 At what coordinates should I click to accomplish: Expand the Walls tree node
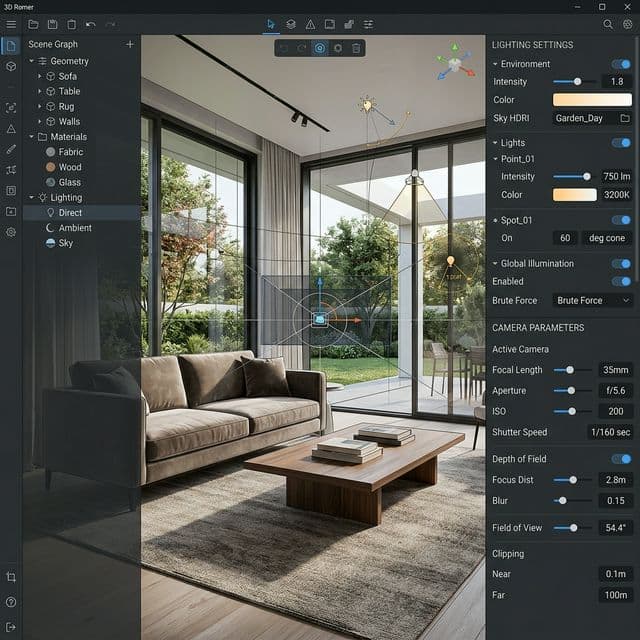pyautogui.click(x=40, y=121)
